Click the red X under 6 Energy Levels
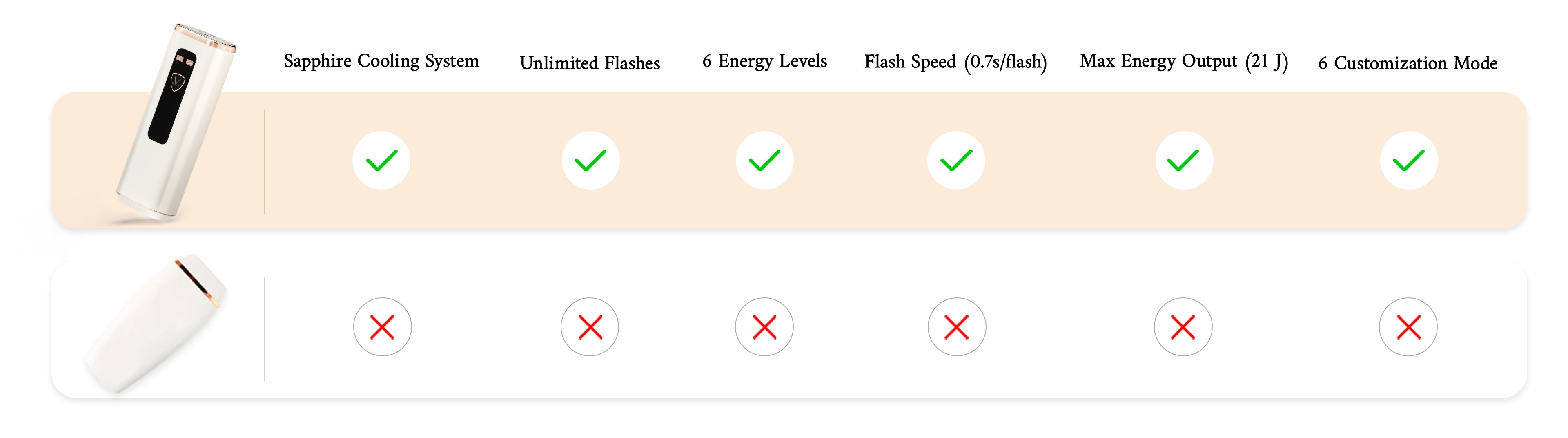The height and width of the screenshot is (438, 1568). (764, 327)
